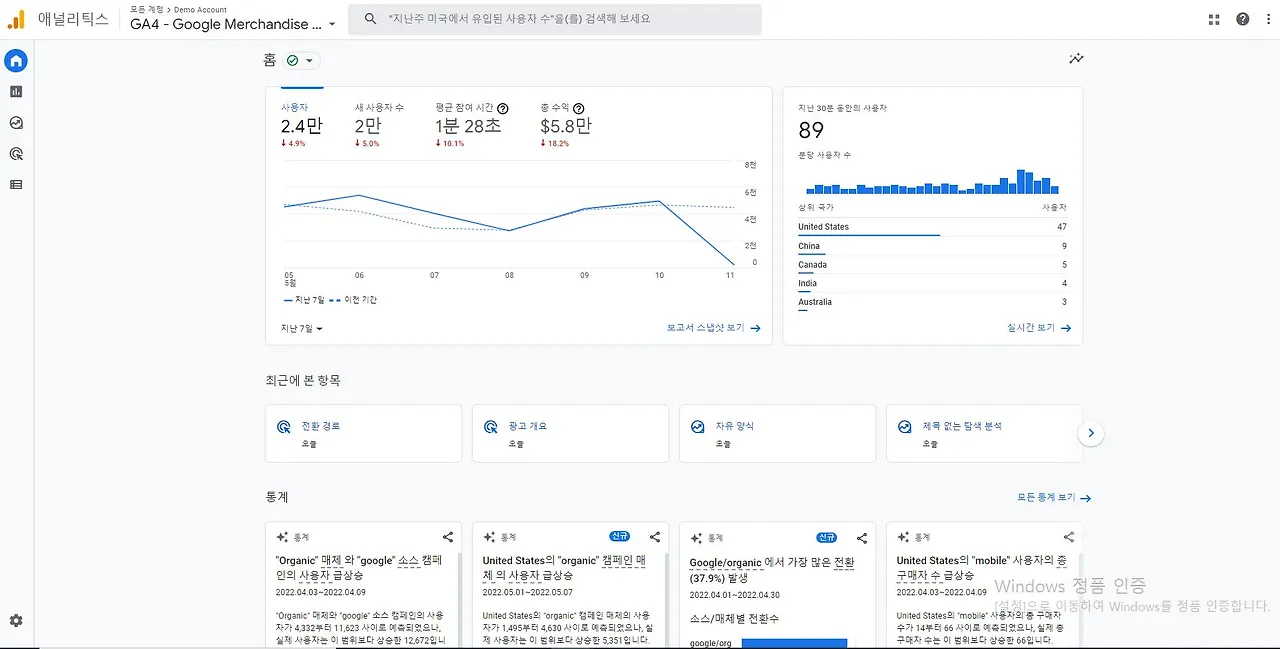Select the 평균 참여 시간 metric tab

(x=472, y=126)
